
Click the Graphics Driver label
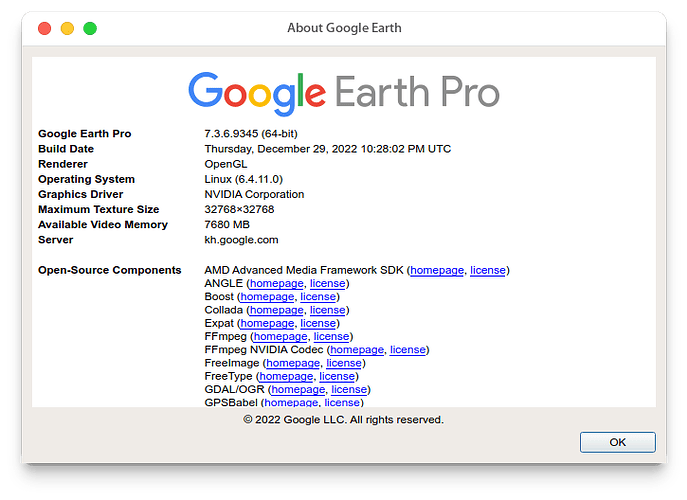point(81,194)
